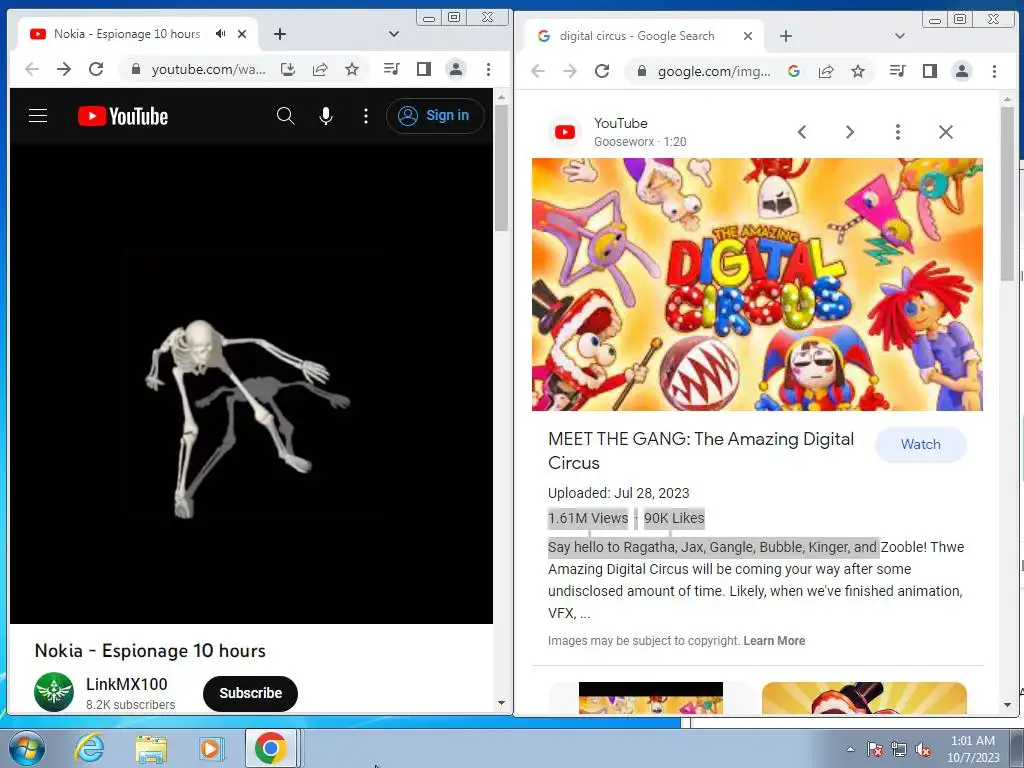The height and width of the screenshot is (768, 1024).
Task: Reload the Google Images page
Action: point(602,71)
